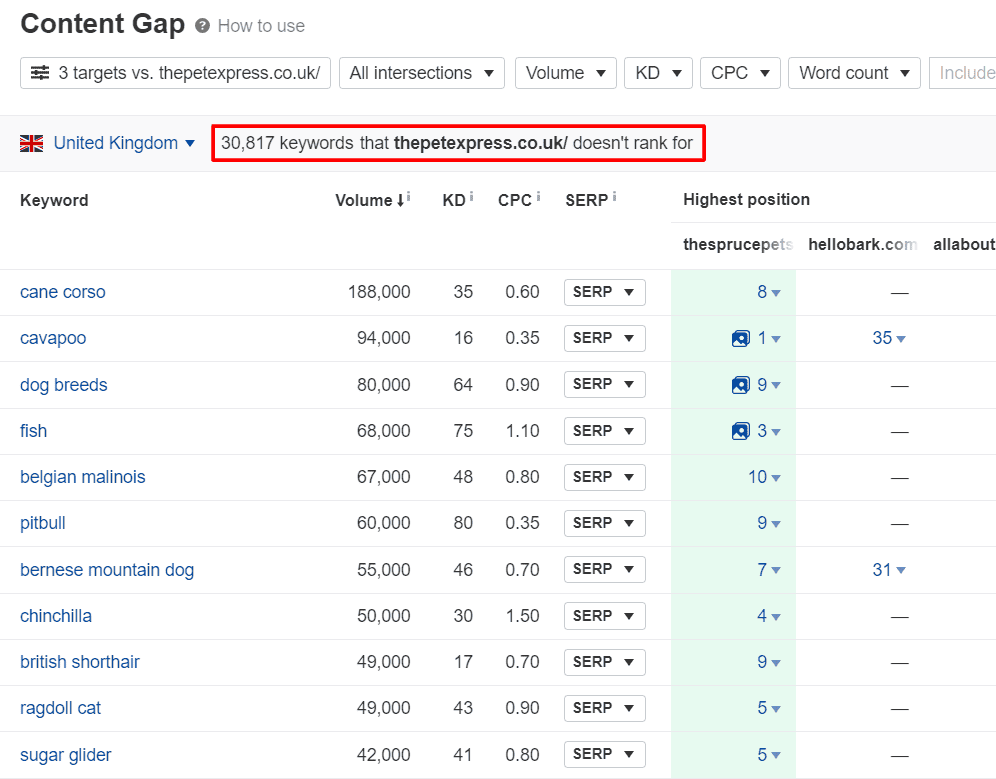The image size is (996, 779).
Task: Open the cane corso keyword link
Action: coord(63,292)
